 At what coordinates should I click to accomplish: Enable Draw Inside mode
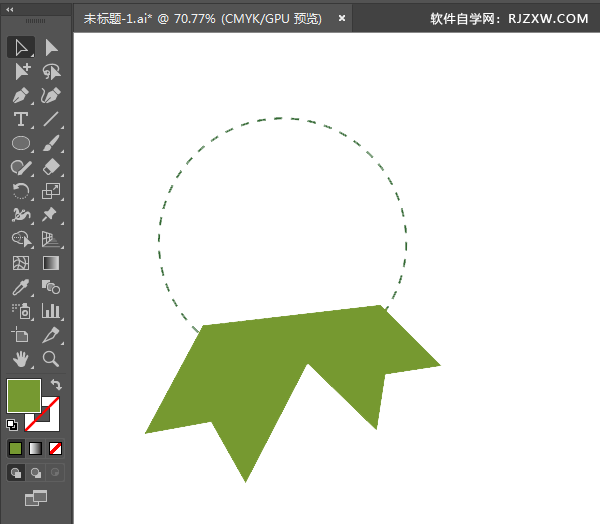(55, 473)
